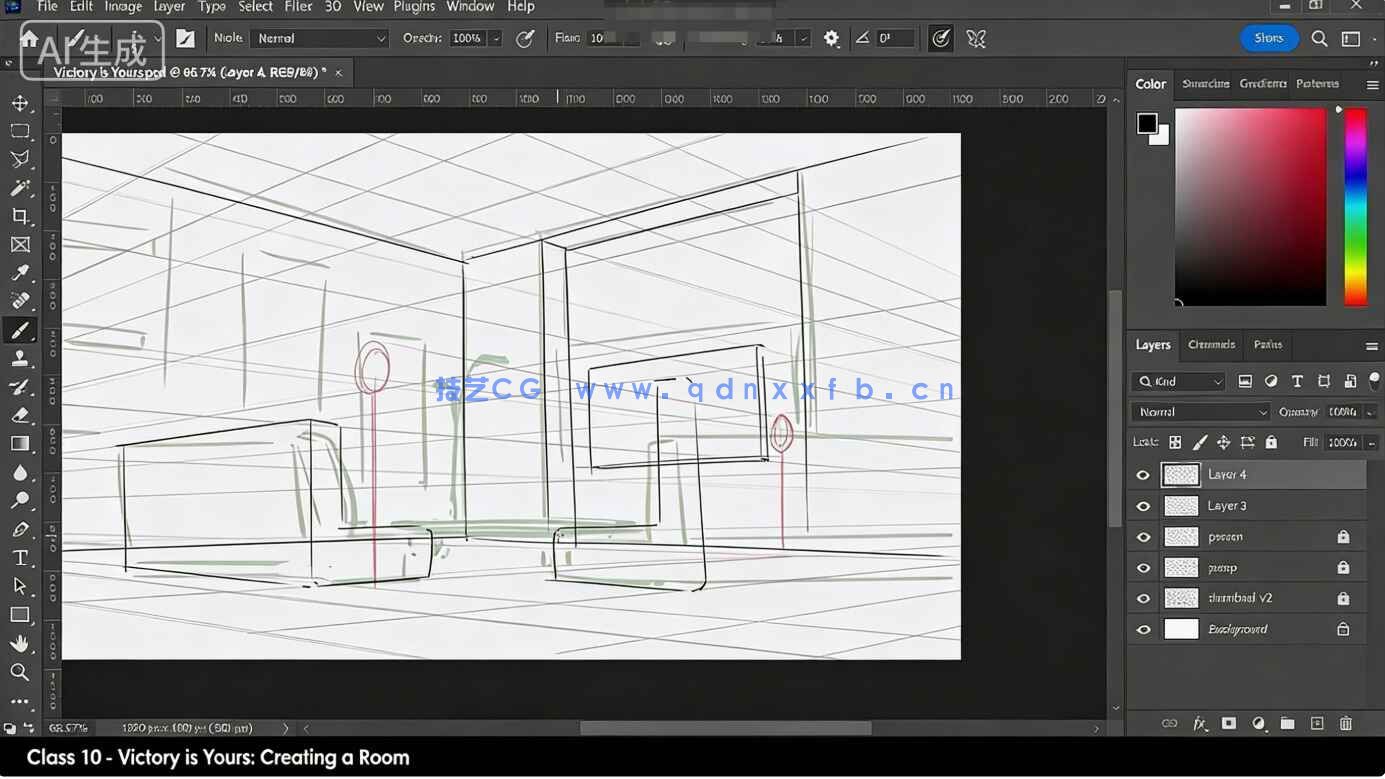
Task: Click the delete layer trash icon
Action: [1346, 724]
